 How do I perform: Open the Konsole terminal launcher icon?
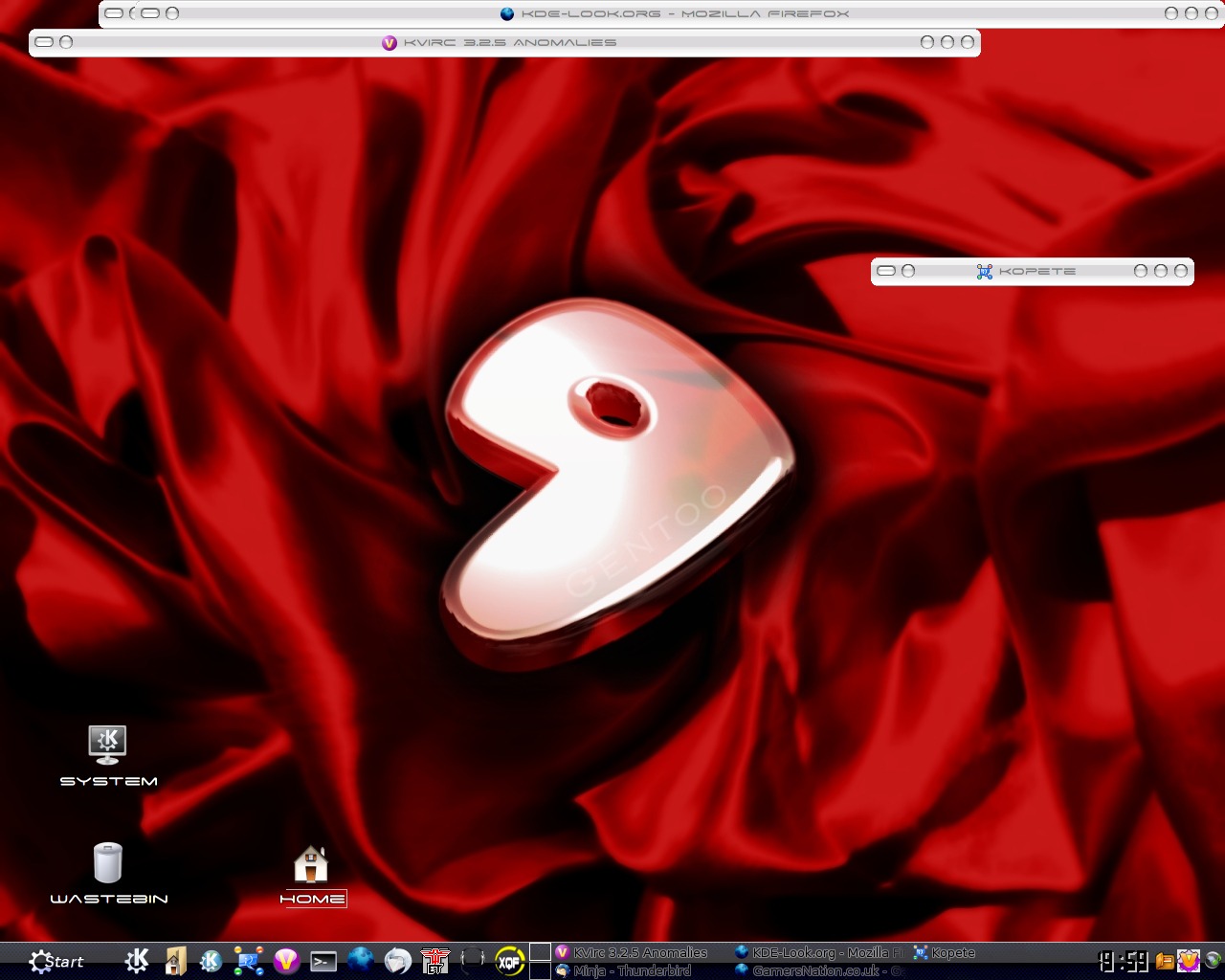(x=323, y=961)
